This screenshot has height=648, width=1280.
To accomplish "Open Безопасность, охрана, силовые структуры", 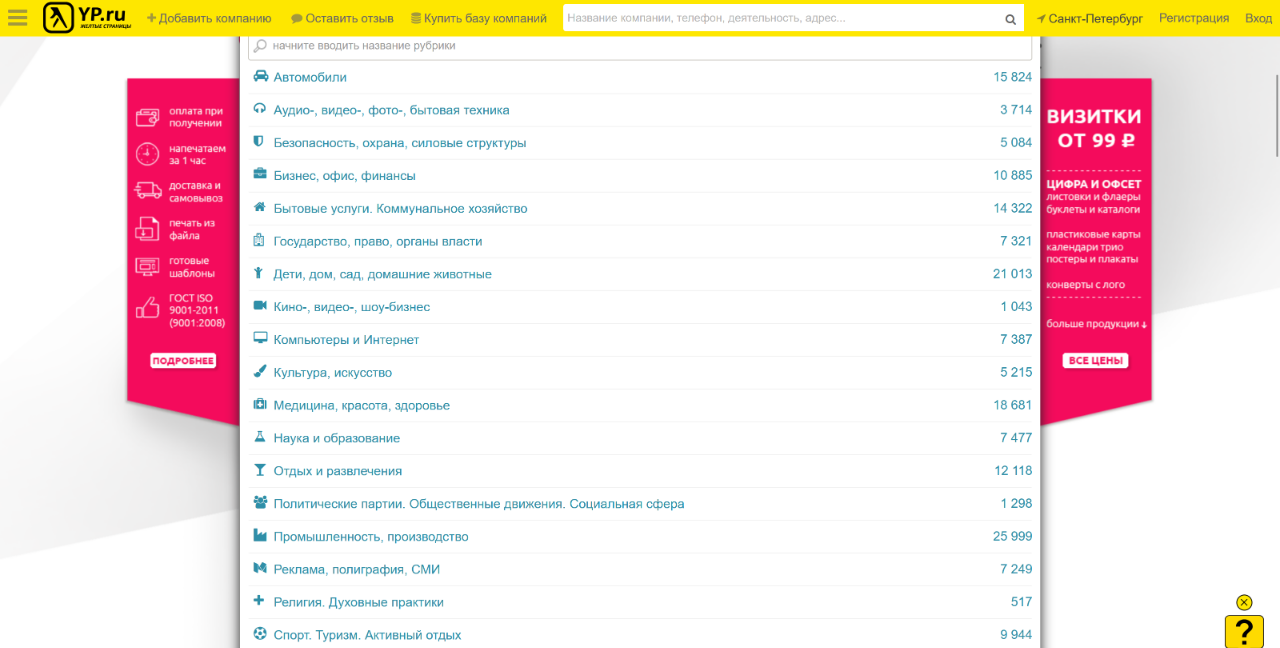I will click(x=400, y=143).
